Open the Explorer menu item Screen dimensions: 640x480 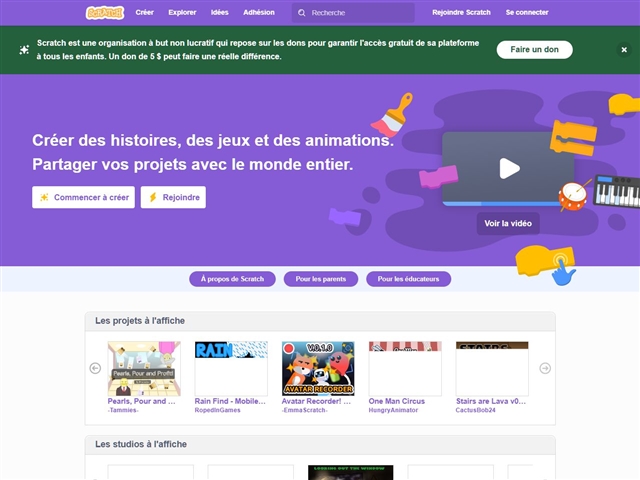point(182,13)
